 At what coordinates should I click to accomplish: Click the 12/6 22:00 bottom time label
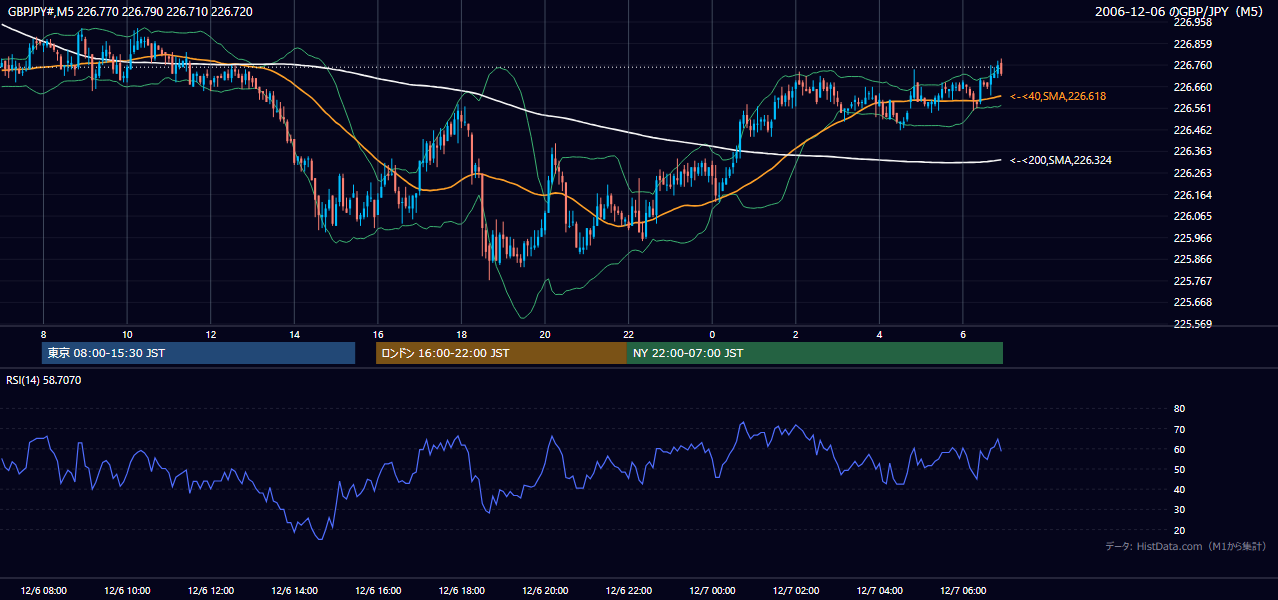click(628, 591)
